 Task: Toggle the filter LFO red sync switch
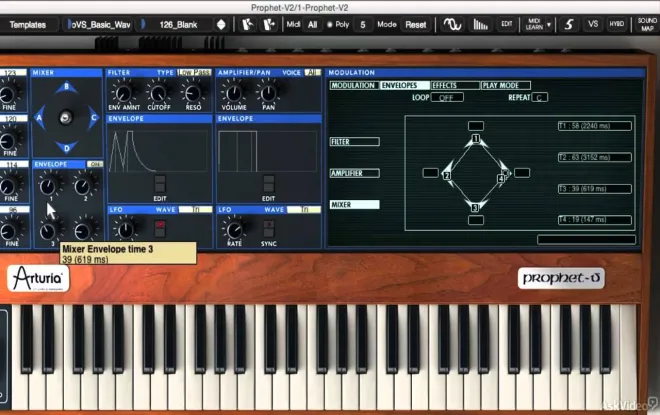pyautogui.click(x=160, y=229)
